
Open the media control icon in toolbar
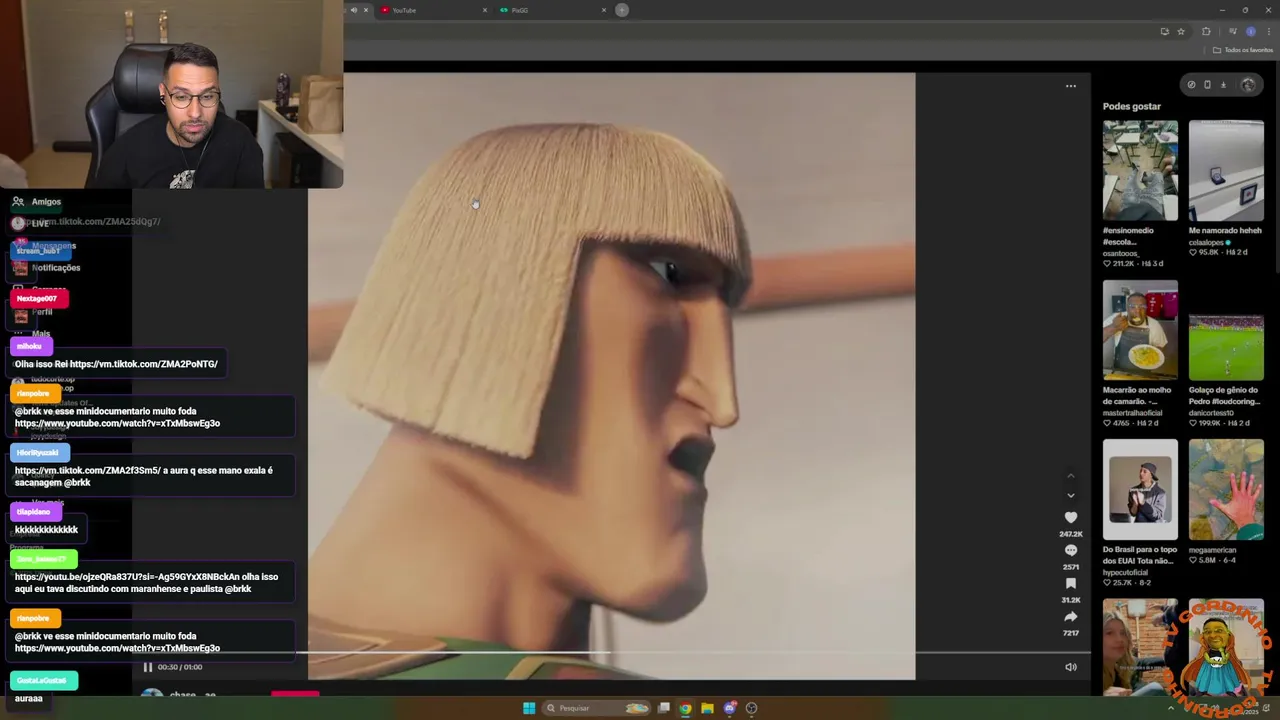point(1232,31)
